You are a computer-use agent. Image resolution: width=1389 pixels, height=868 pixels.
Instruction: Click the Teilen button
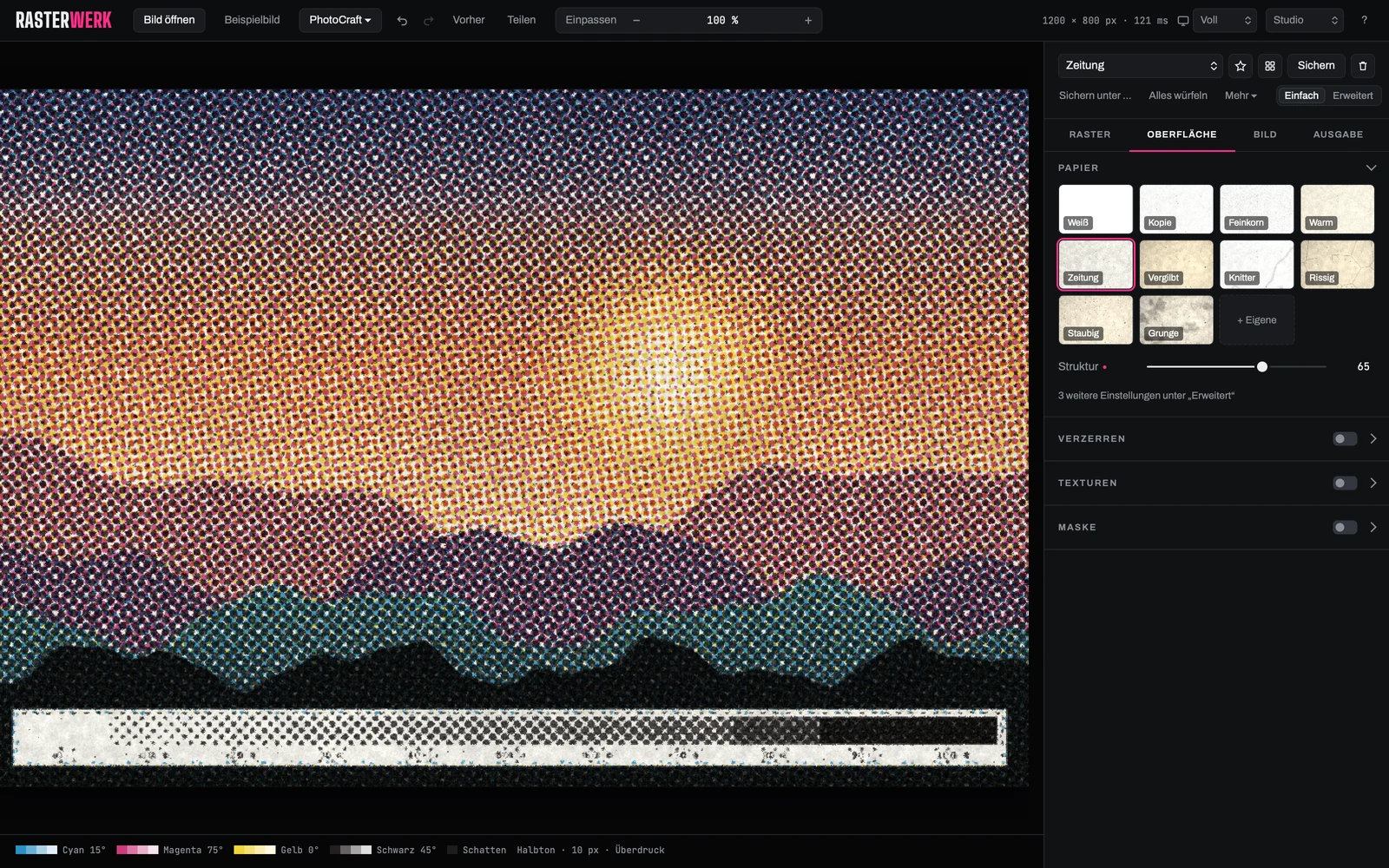point(521,20)
